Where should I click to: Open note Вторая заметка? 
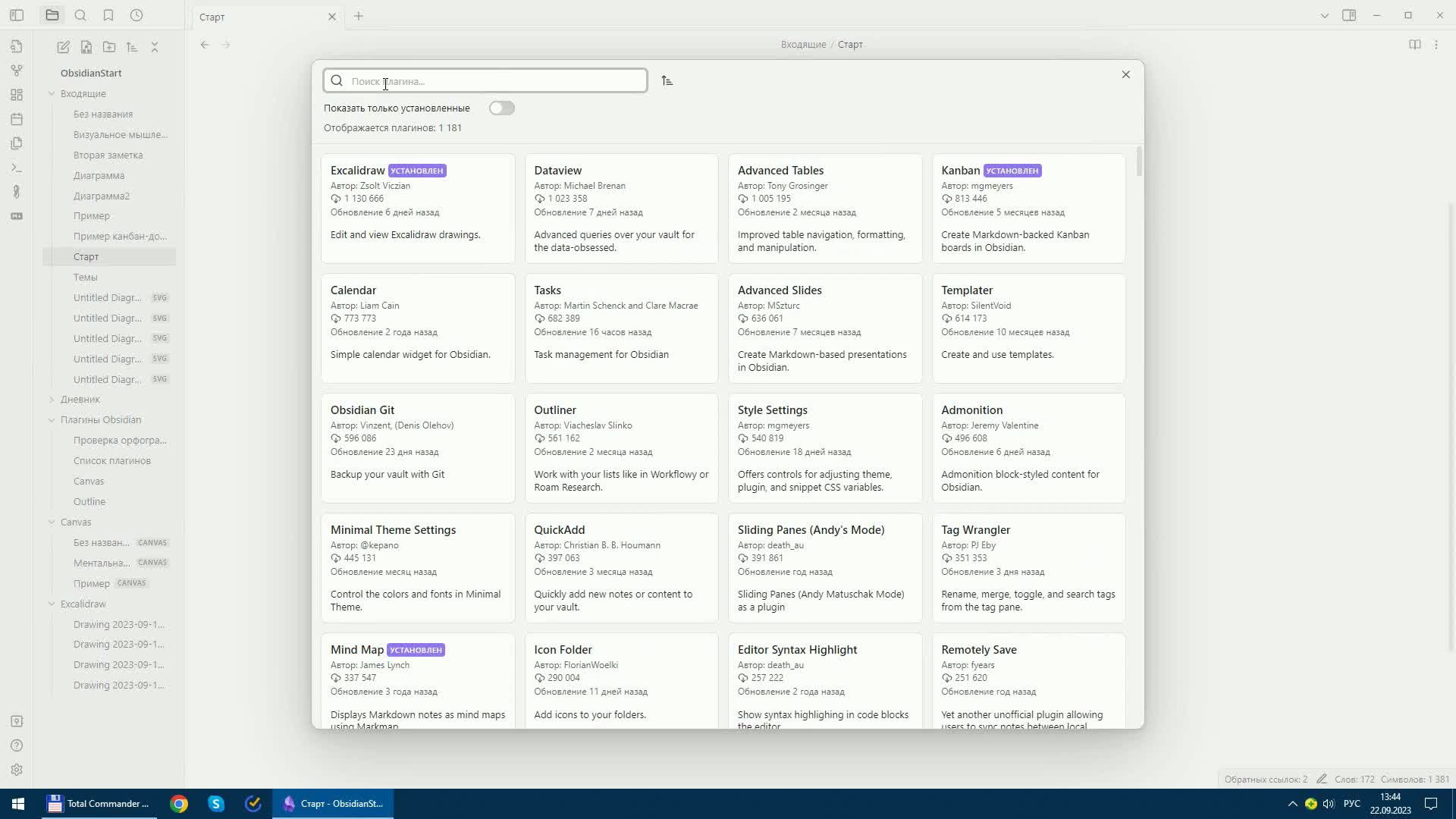[x=108, y=155]
